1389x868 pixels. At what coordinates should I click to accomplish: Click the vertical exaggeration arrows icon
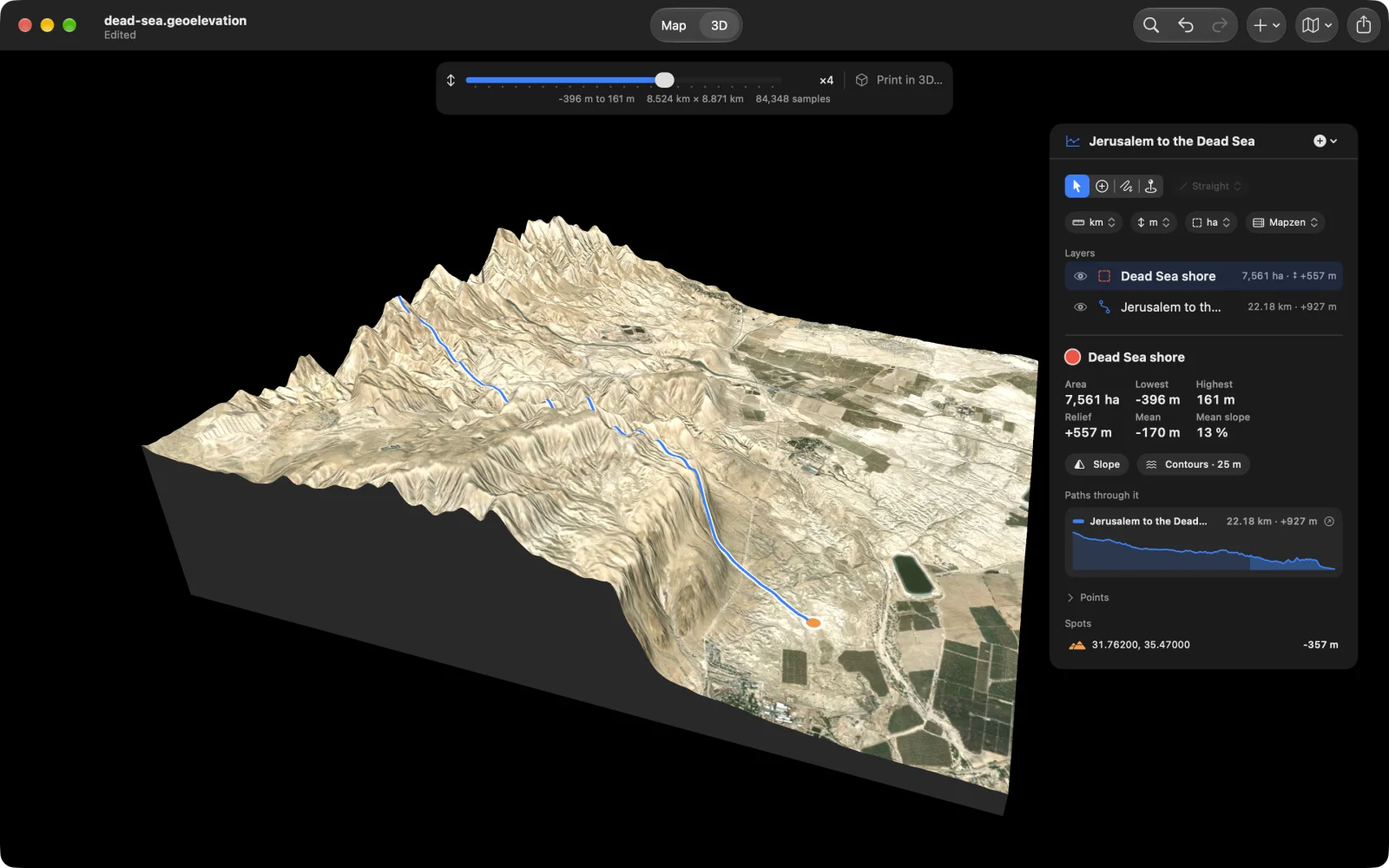451,80
